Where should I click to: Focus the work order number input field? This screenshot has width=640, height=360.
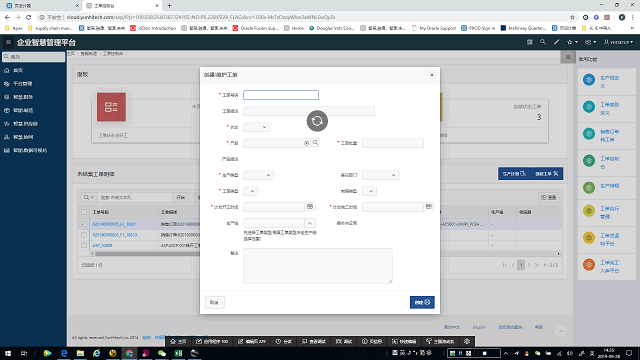[281, 95]
